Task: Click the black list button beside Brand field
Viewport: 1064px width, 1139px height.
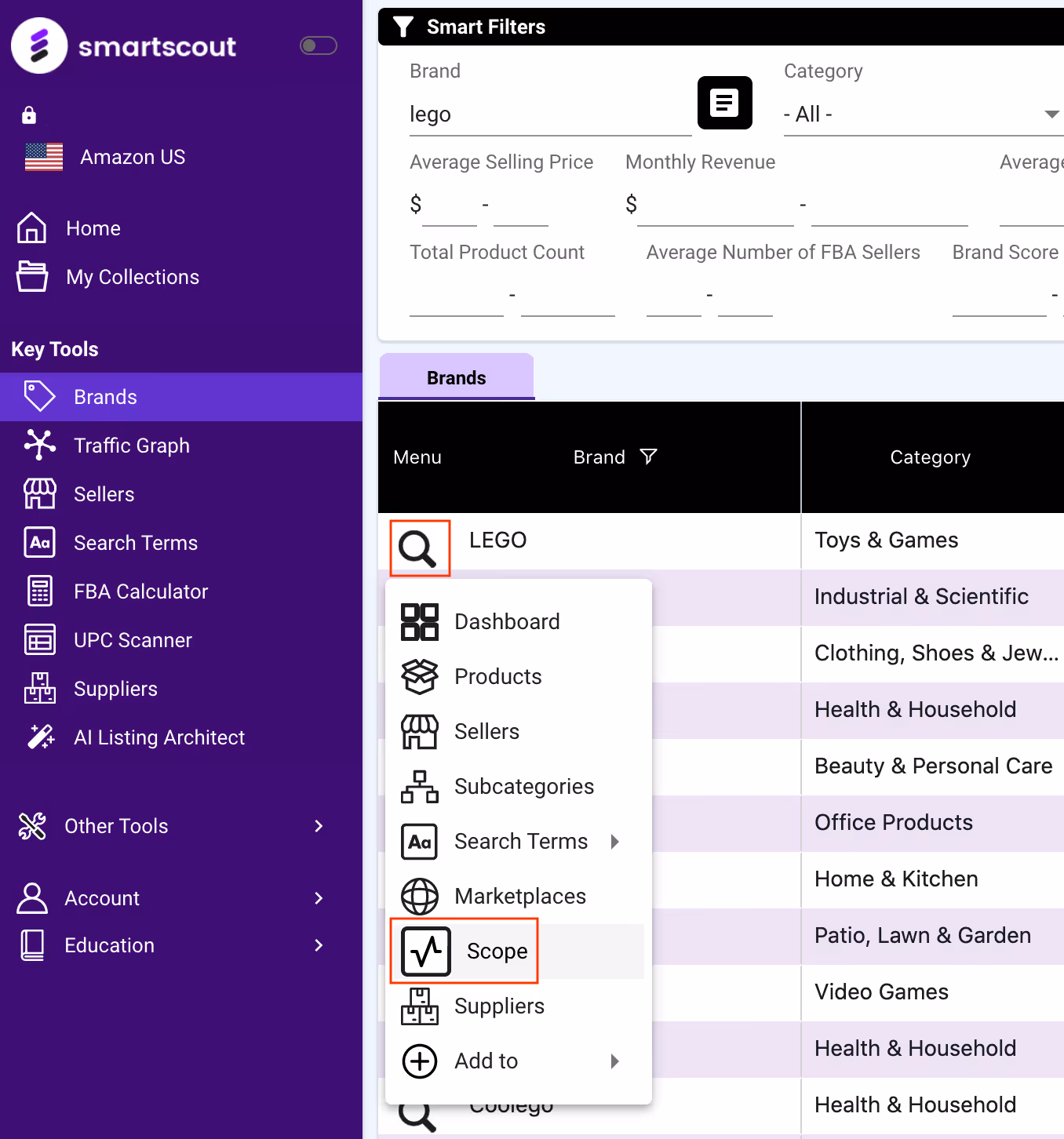Action: pyautogui.click(x=725, y=103)
